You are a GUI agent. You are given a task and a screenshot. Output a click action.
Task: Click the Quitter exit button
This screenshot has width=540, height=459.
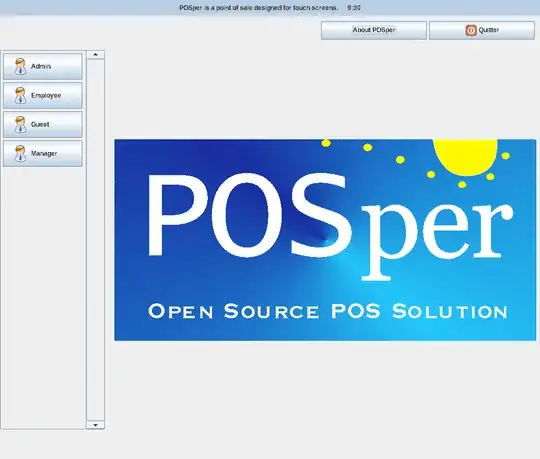click(482, 30)
